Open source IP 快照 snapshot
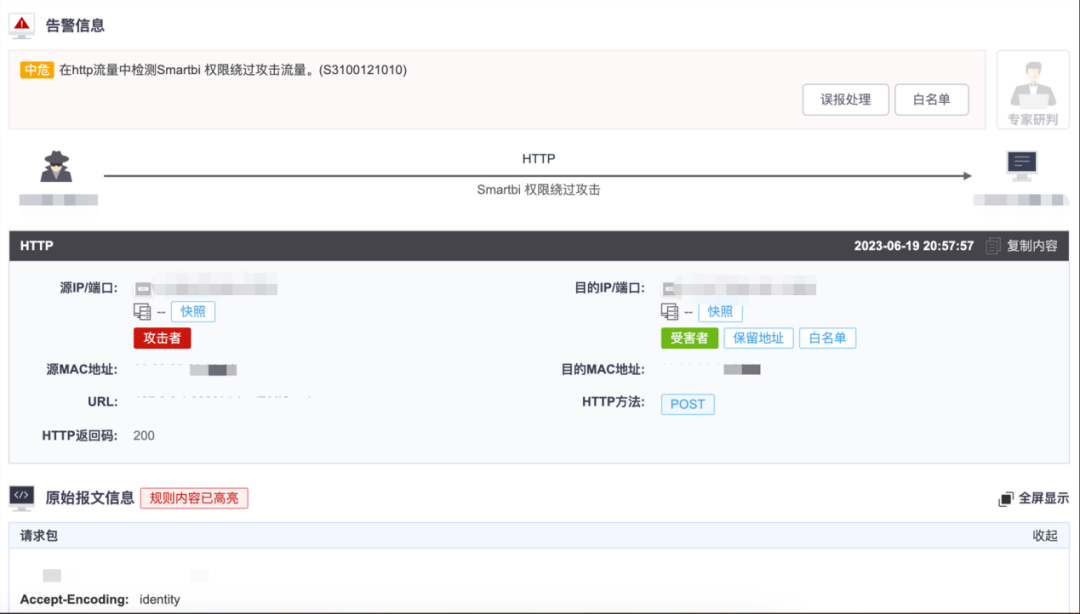 [x=193, y=311]
